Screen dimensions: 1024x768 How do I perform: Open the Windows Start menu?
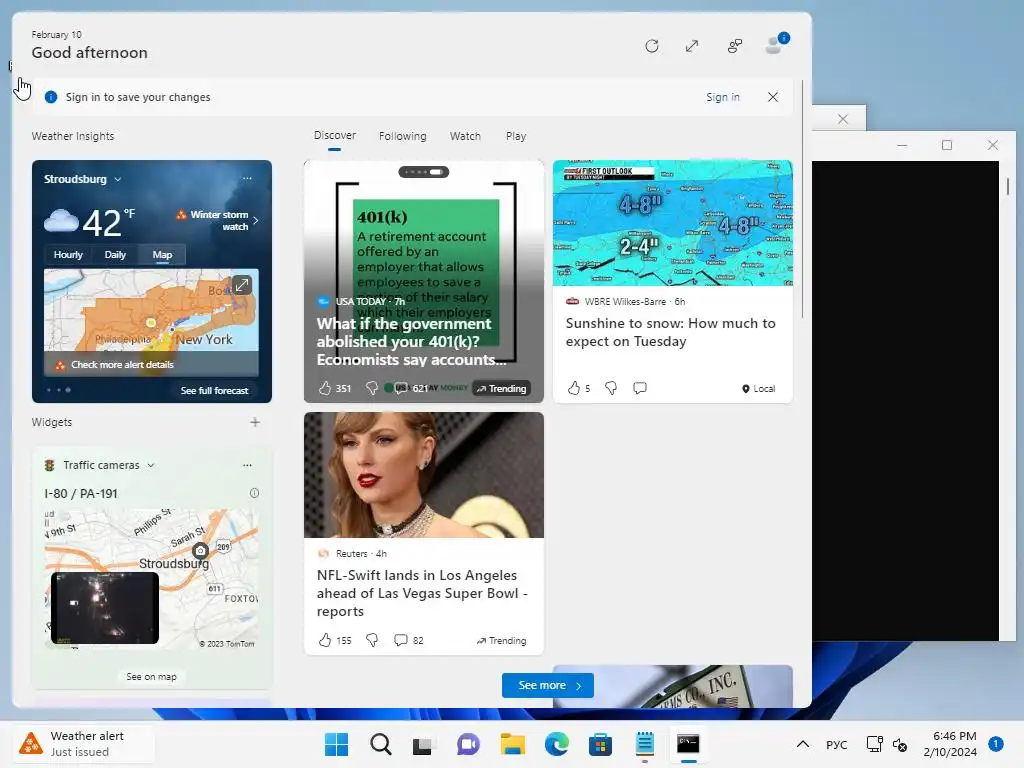336,744
